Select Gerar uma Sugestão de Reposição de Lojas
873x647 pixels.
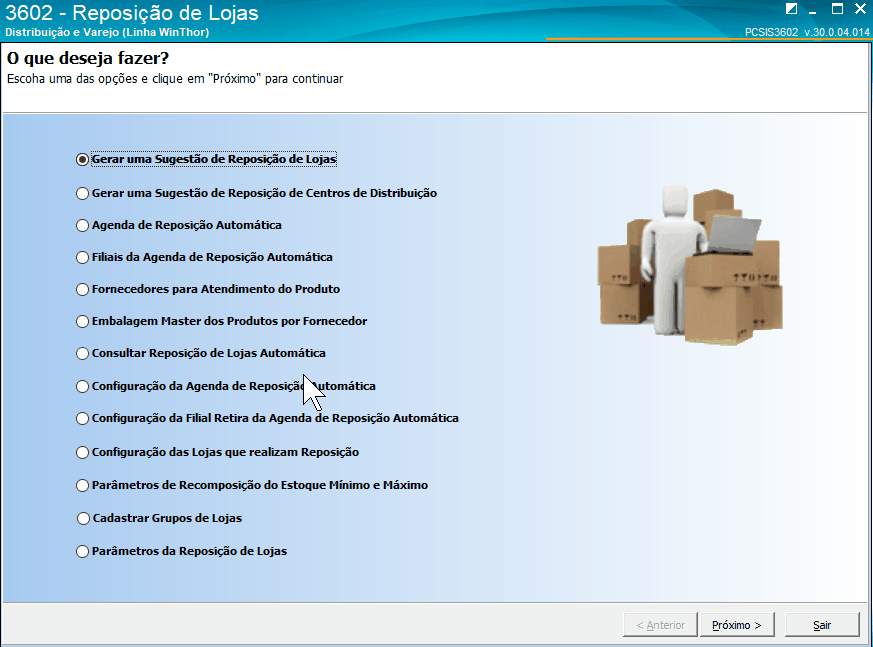pos(206,159)
